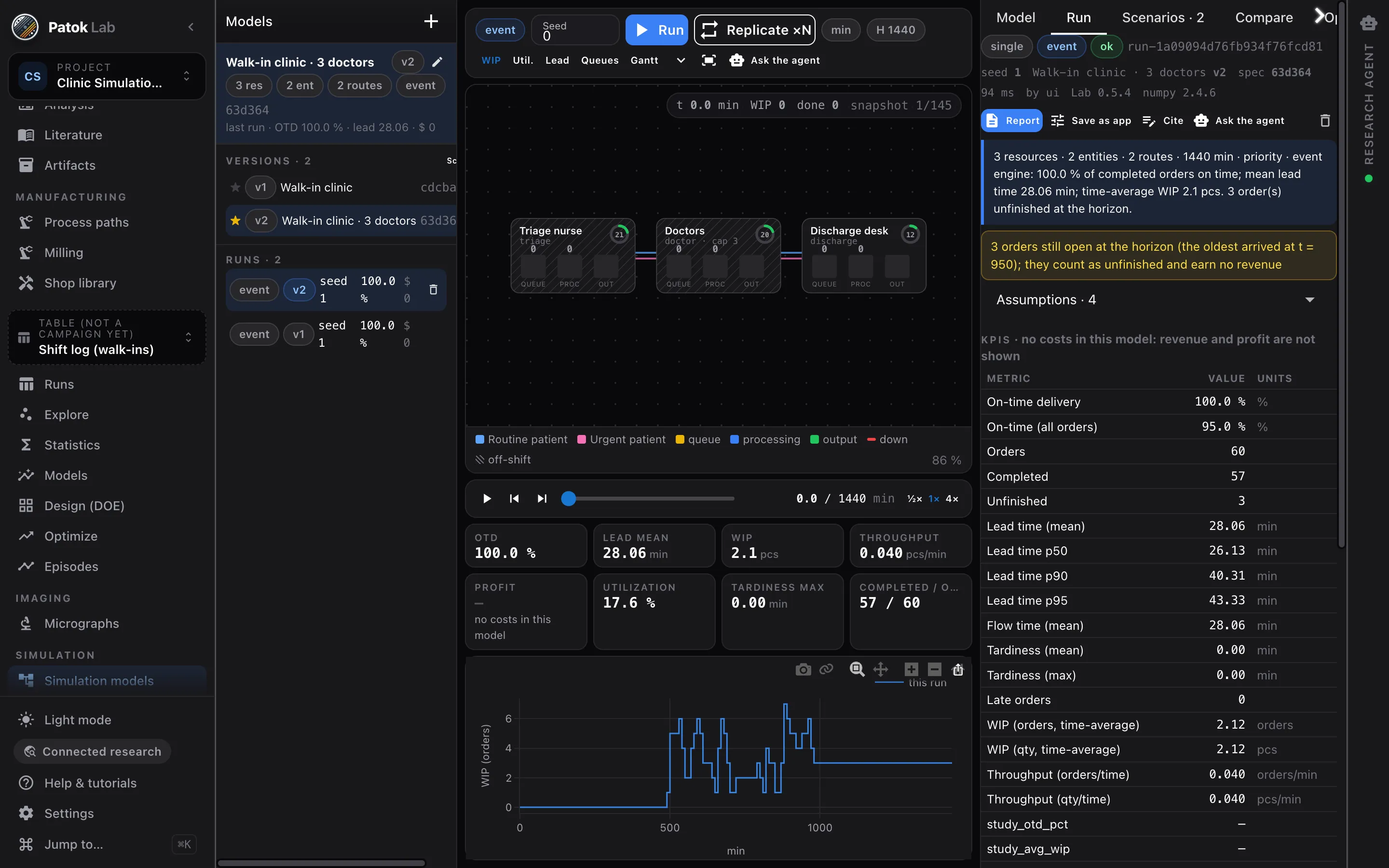Edit the model name with the pencil icon
Viewport: 1389px width, 868px height.
pyautogui.click(x=437, y=62)
